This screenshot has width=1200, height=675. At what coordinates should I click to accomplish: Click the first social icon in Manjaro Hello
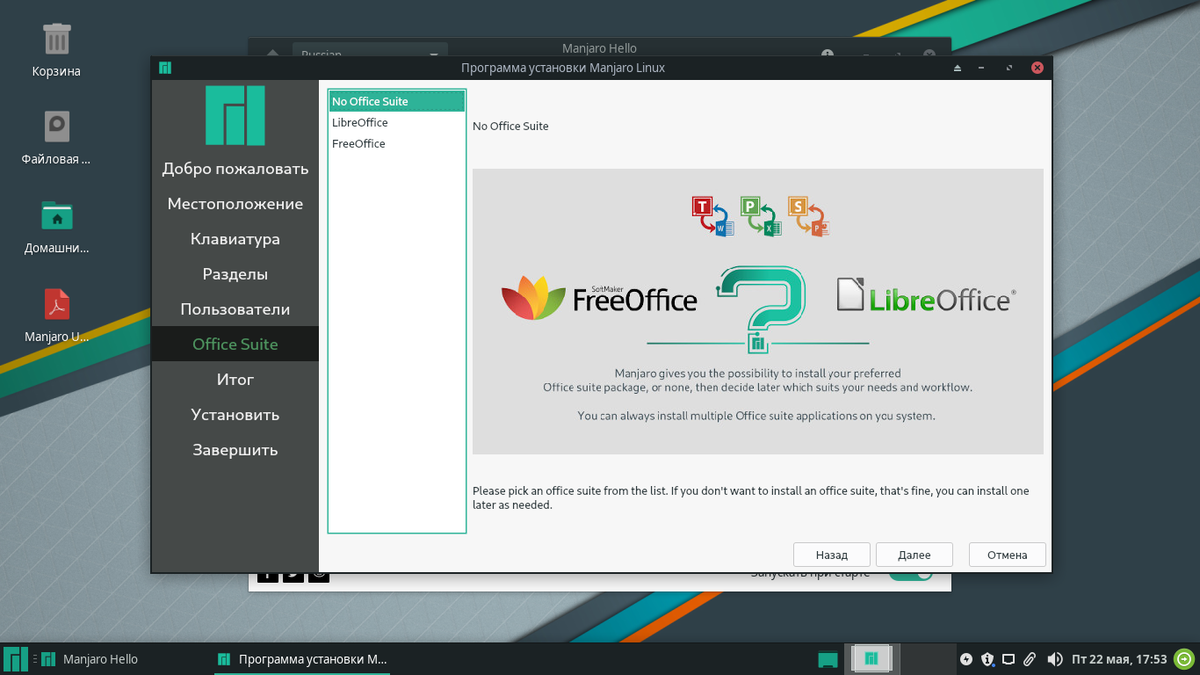(268, 576)
